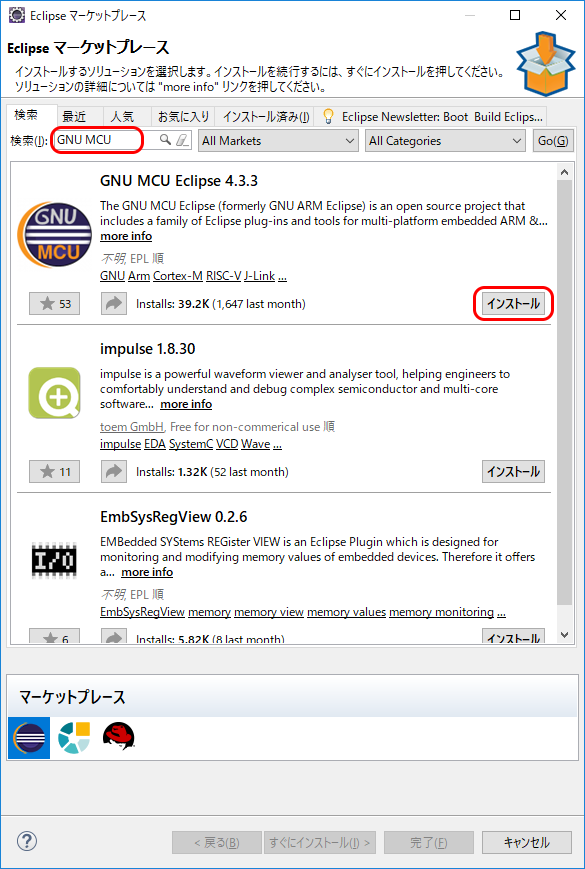Viewport: 585px width, 869px height.
Task: Open the インストール済み tab
Action: tap(265, 117)
